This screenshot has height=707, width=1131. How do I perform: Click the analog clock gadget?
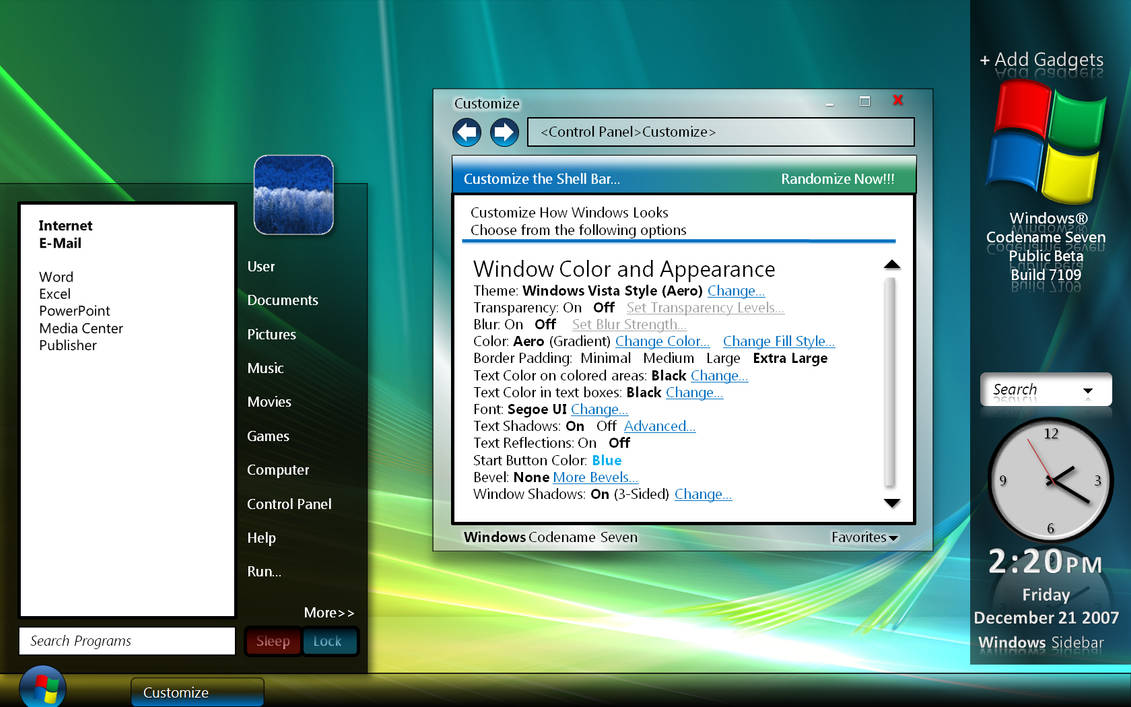1050,480
